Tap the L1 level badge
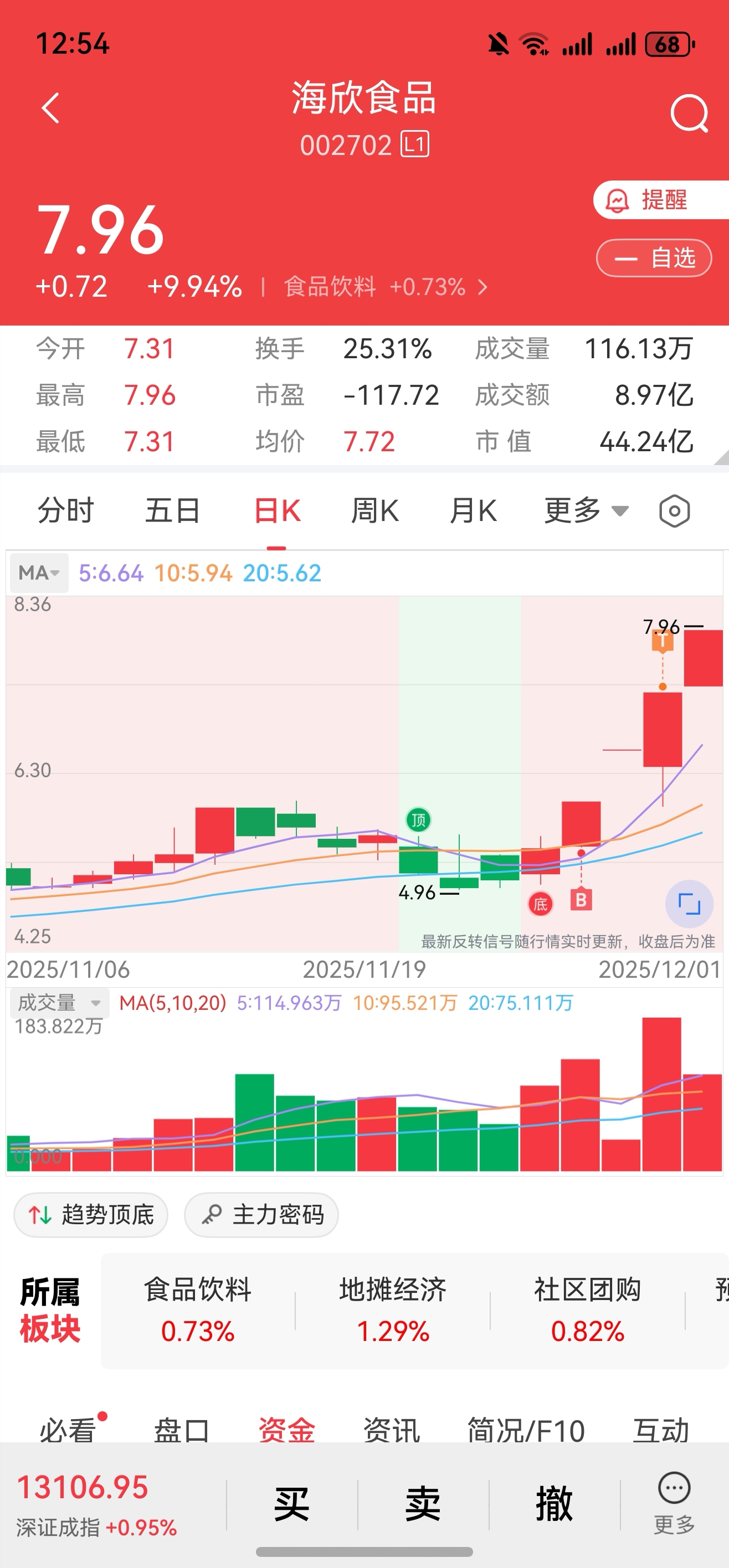The height and width of the screenshot is (1568, 729). click(415, 145)
